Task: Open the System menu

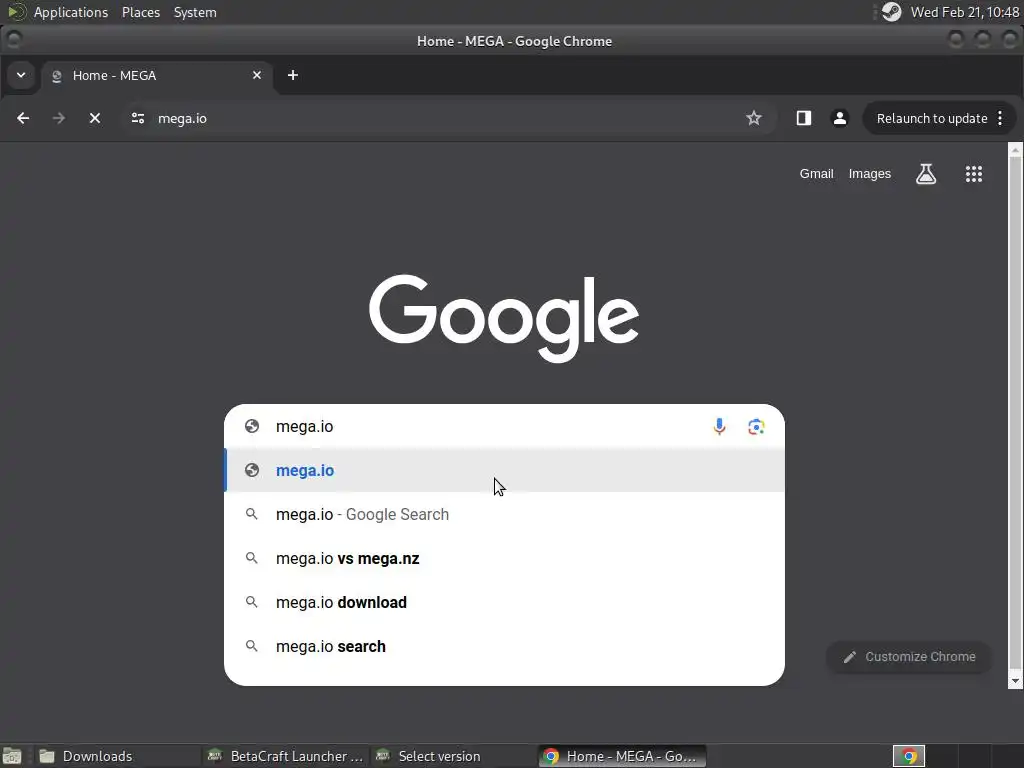Action: point(195,12)
